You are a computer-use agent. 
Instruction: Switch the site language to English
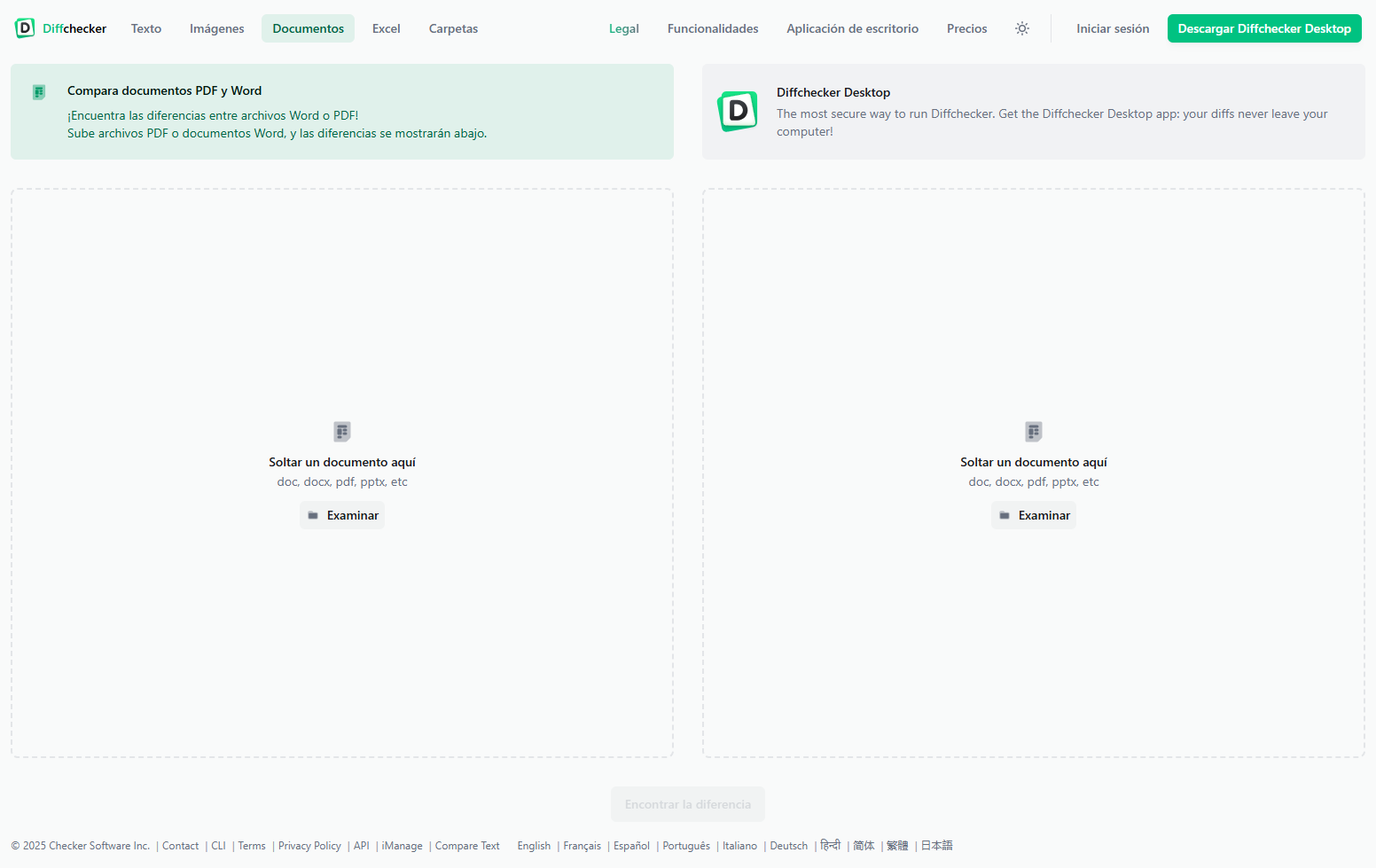pyautogui.click(x=533, y=845)
